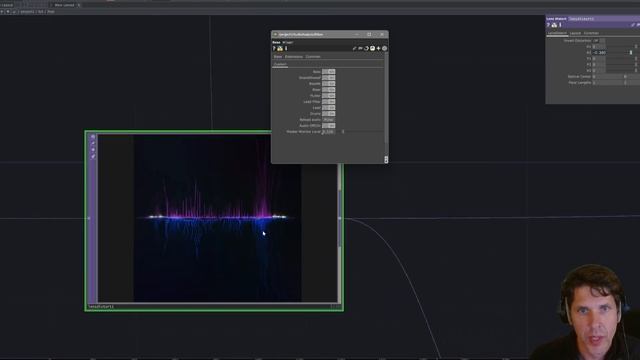Click the spectrum preview in node viewer
Screen dimensions: 640x360
point(218,218)
